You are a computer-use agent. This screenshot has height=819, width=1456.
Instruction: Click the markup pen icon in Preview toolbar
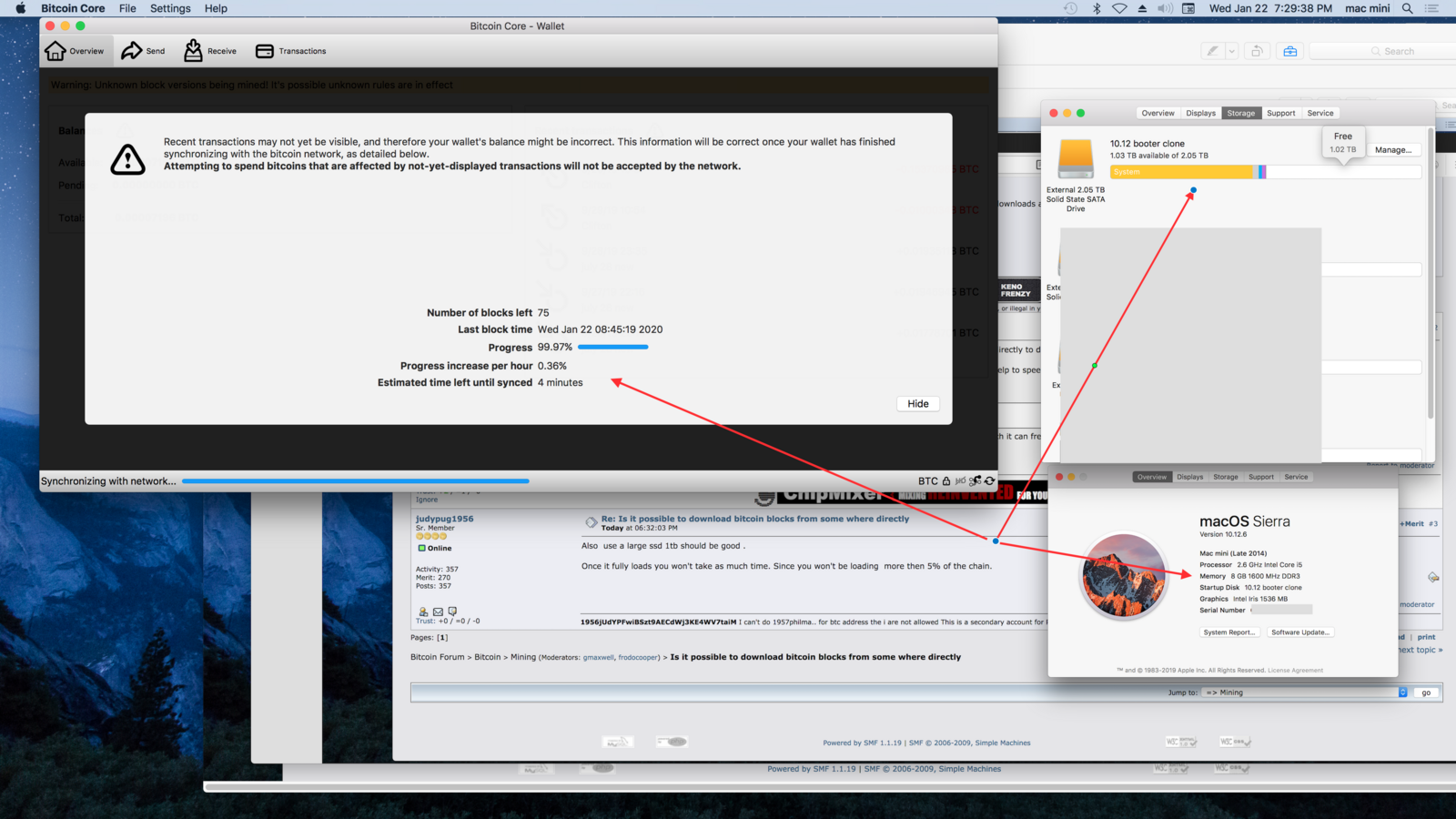(x=1212, y=51)
